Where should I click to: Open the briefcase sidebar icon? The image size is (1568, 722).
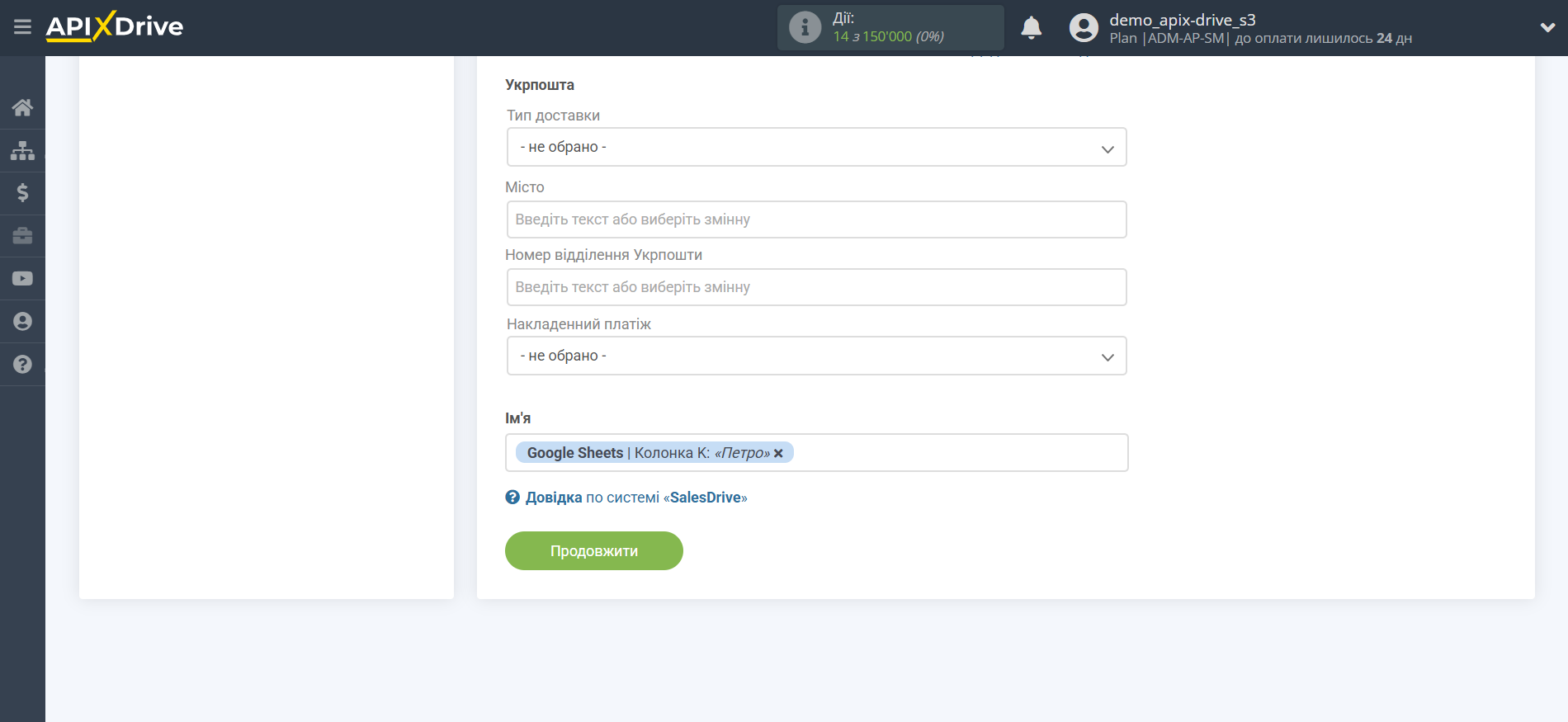22,236
